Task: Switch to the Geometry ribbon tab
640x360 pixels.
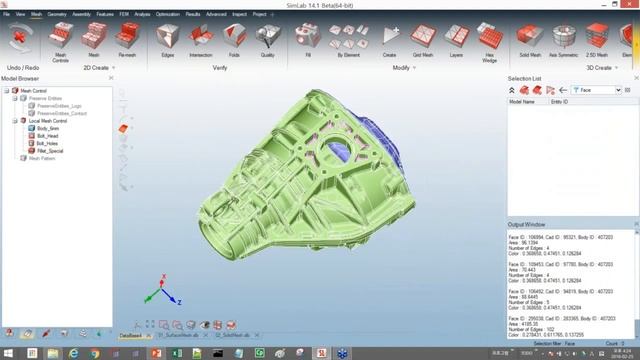Action: click(57, 14)
